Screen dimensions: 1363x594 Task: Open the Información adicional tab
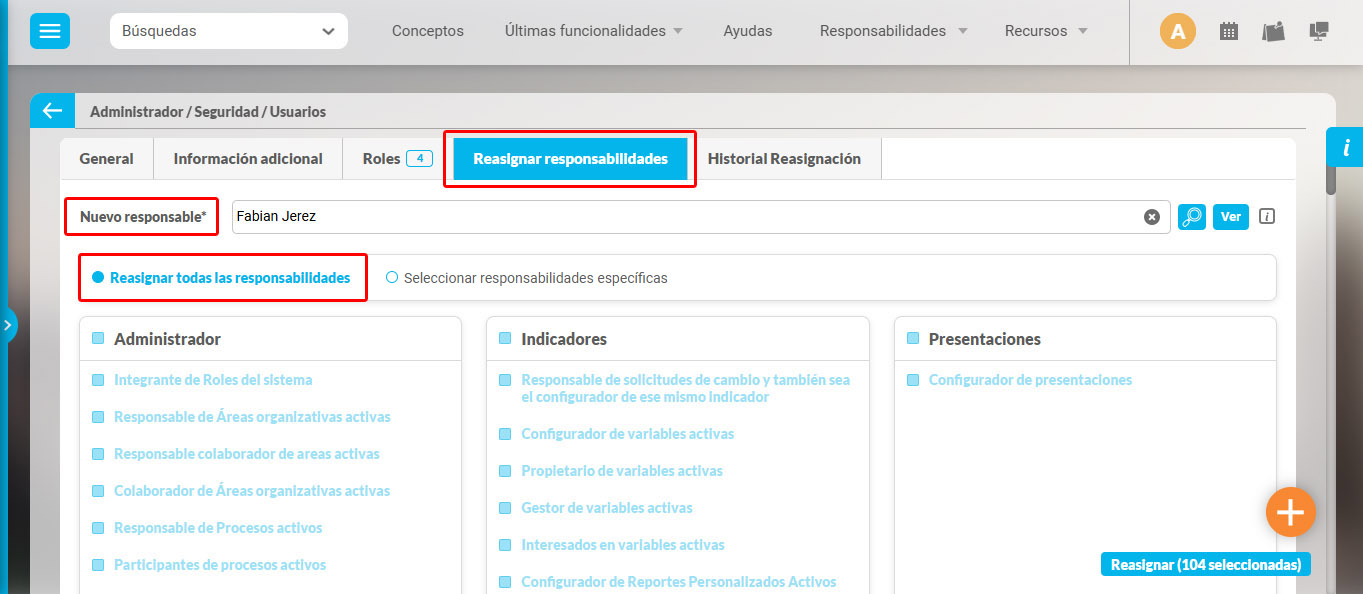pos(247,158)
